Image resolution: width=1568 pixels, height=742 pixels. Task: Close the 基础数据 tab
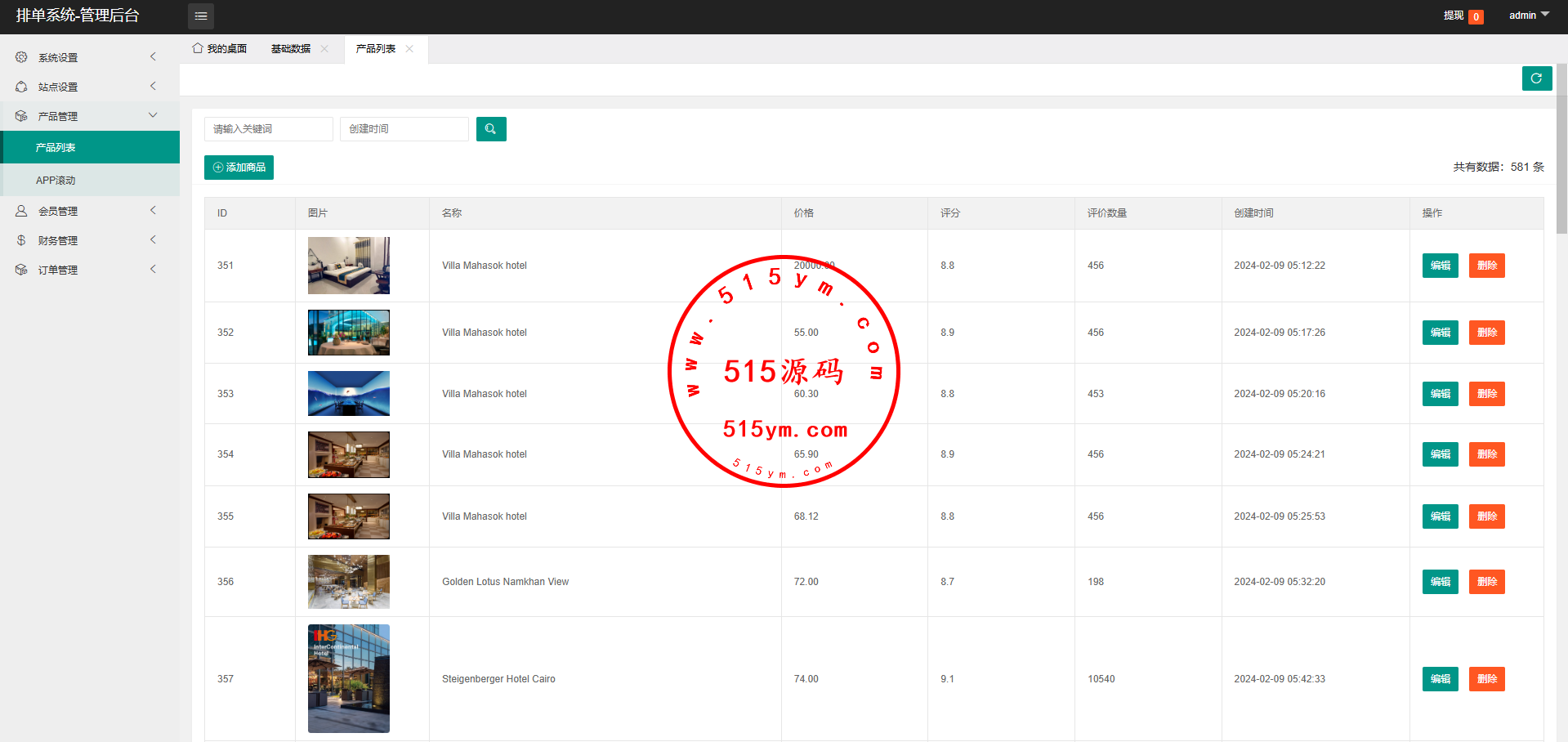point(324,49)
